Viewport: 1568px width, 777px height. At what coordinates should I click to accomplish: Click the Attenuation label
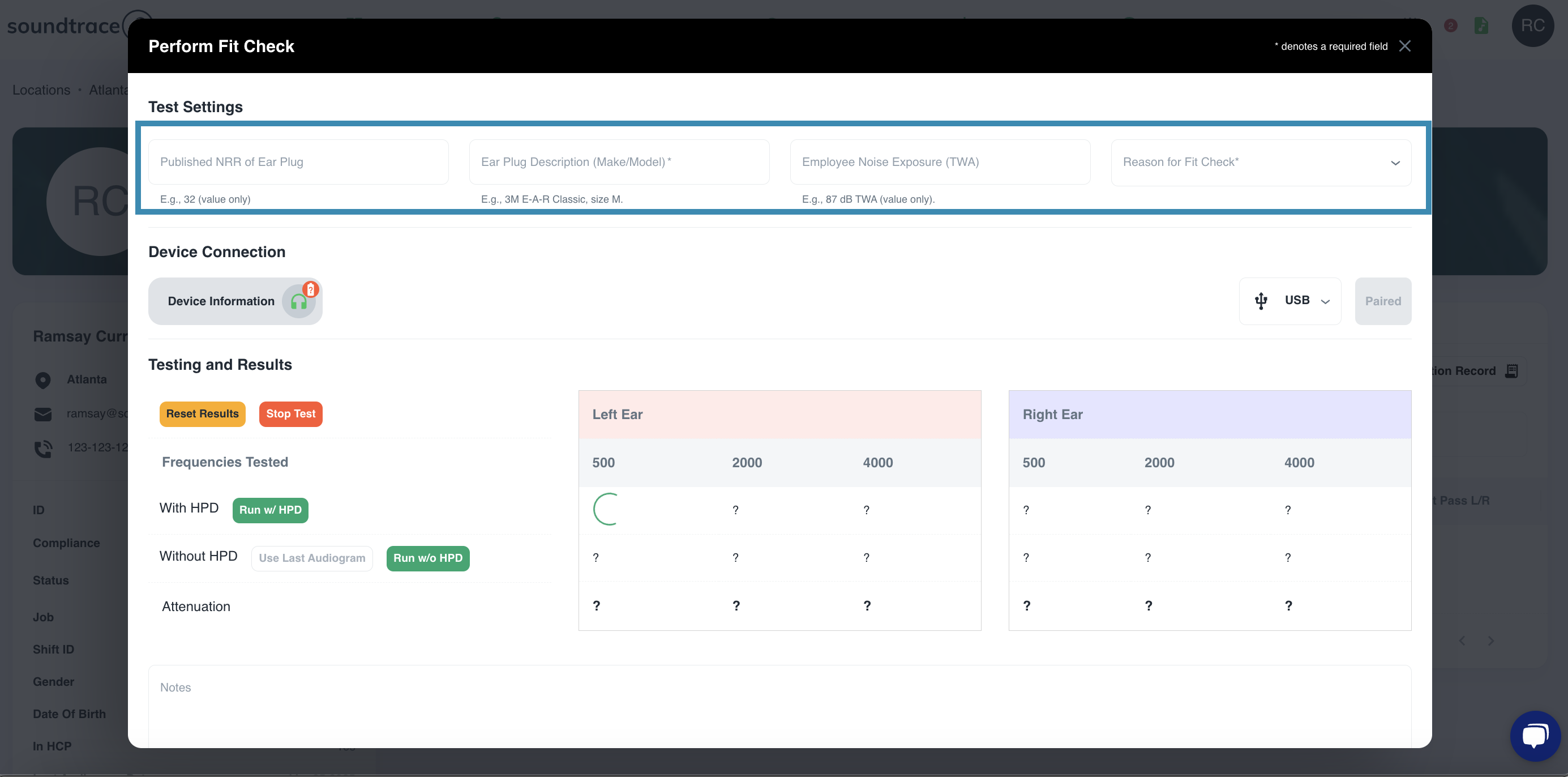[x=195, y=607]
